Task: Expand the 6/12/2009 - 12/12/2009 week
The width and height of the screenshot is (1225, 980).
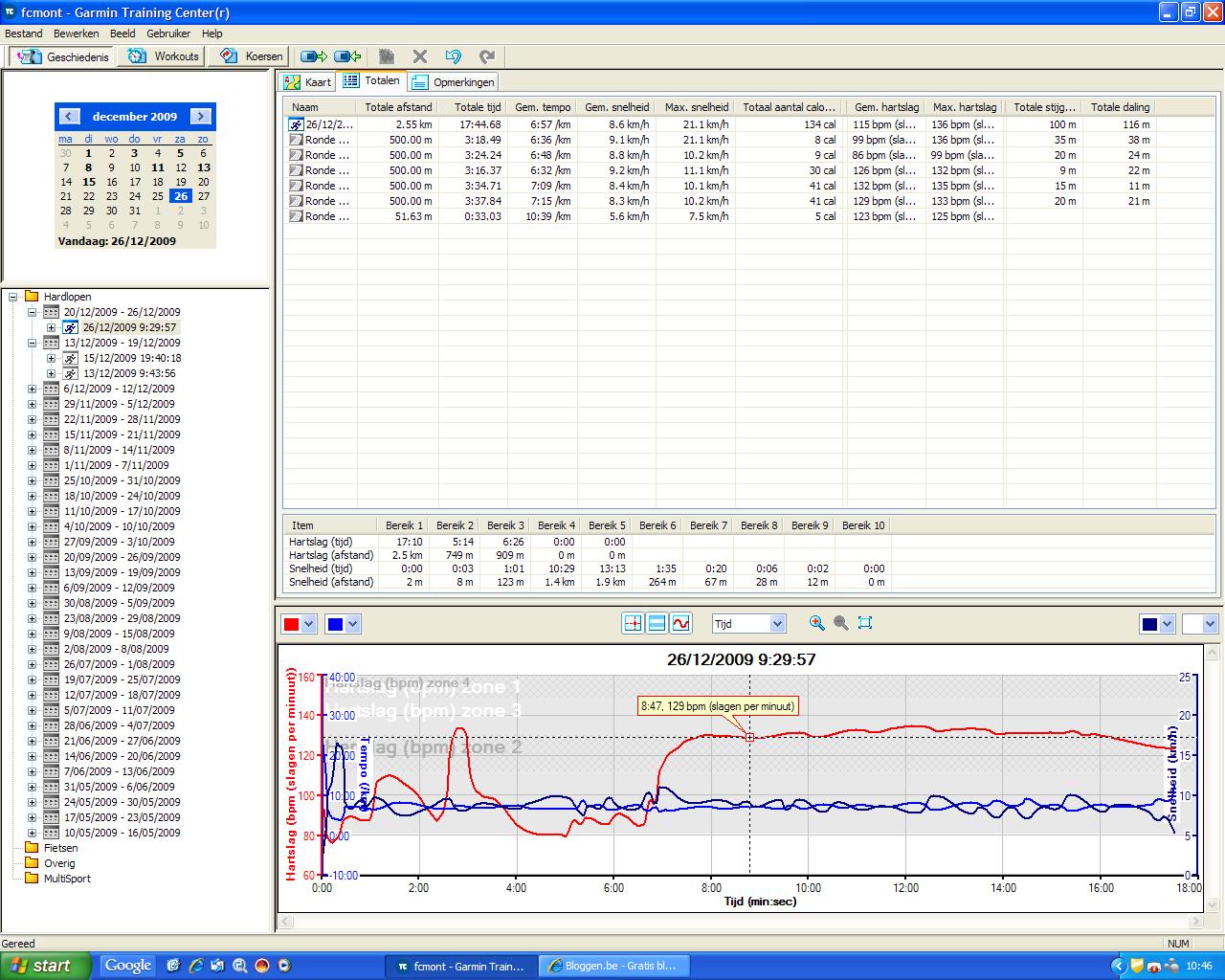Action: pos(32,389)
